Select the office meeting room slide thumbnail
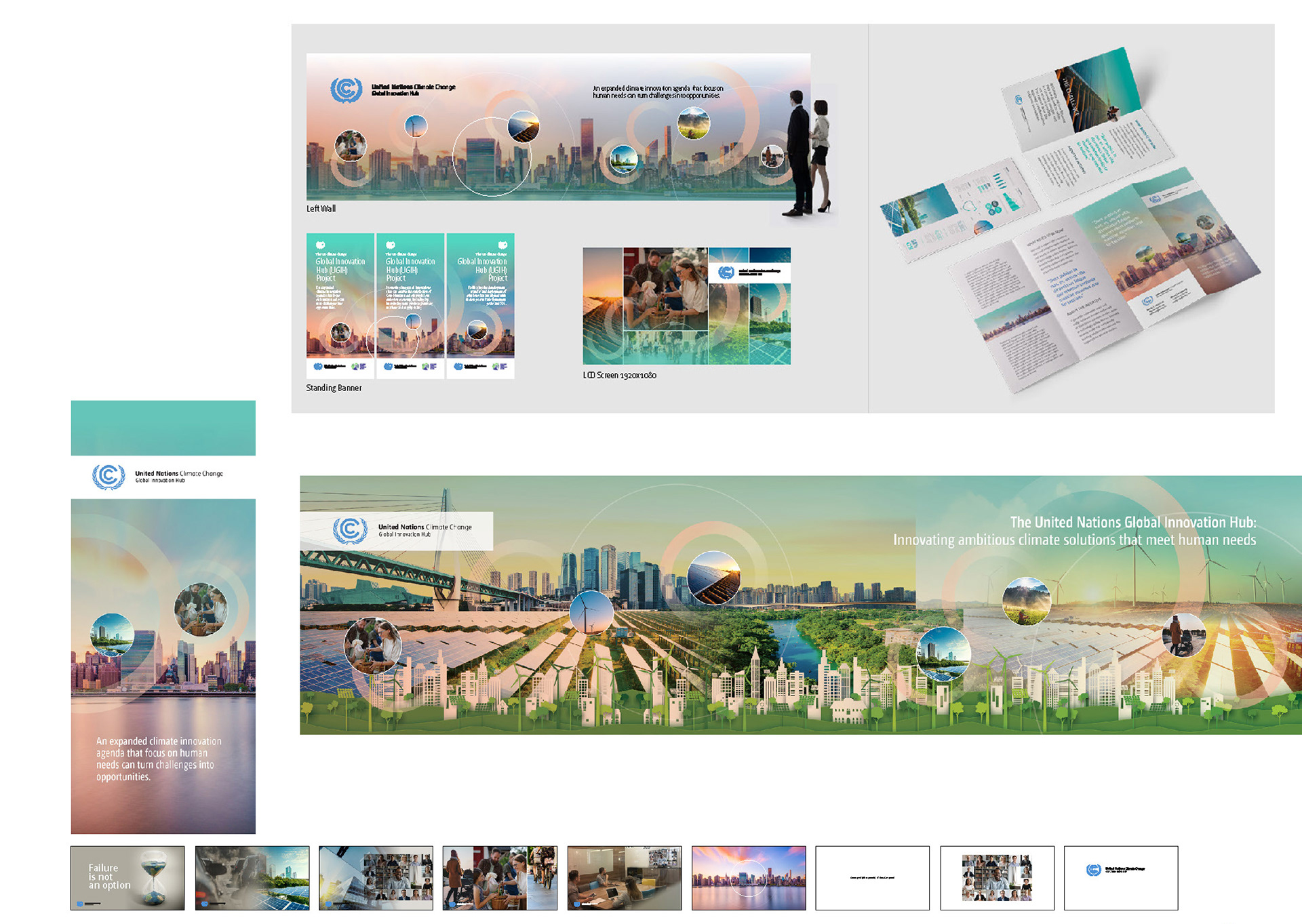 pos(624,877)
